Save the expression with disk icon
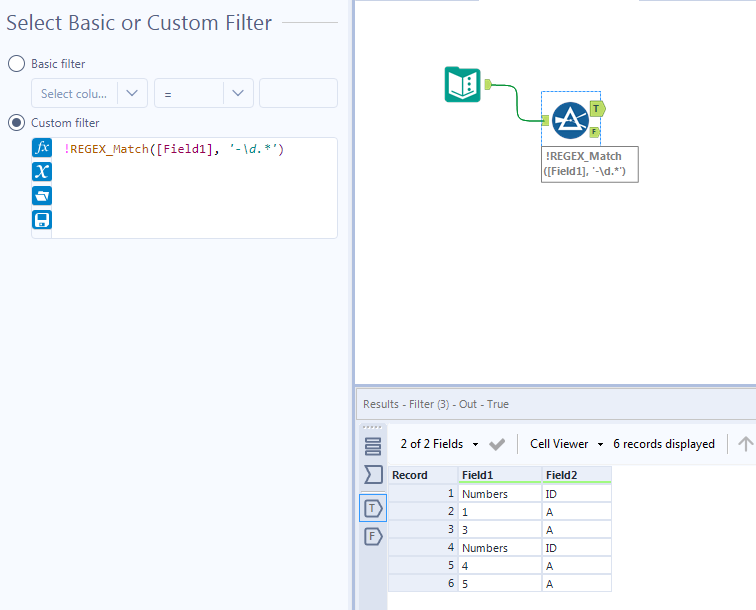Image resolution: width=756 pixels, height=610 pixels. [42, 219]
